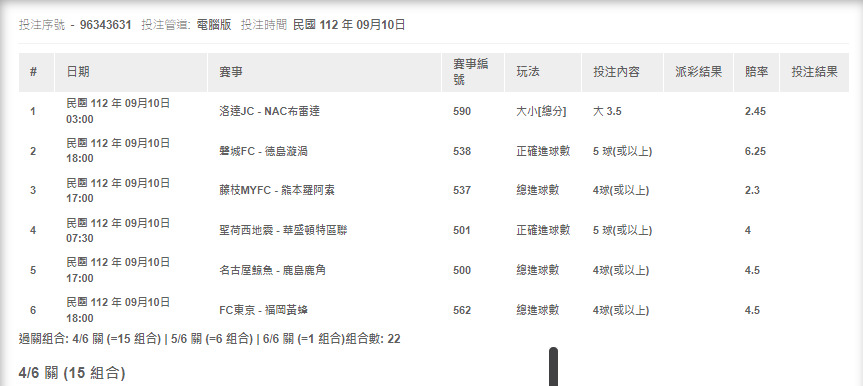Click match code 500

coord(462,270)
